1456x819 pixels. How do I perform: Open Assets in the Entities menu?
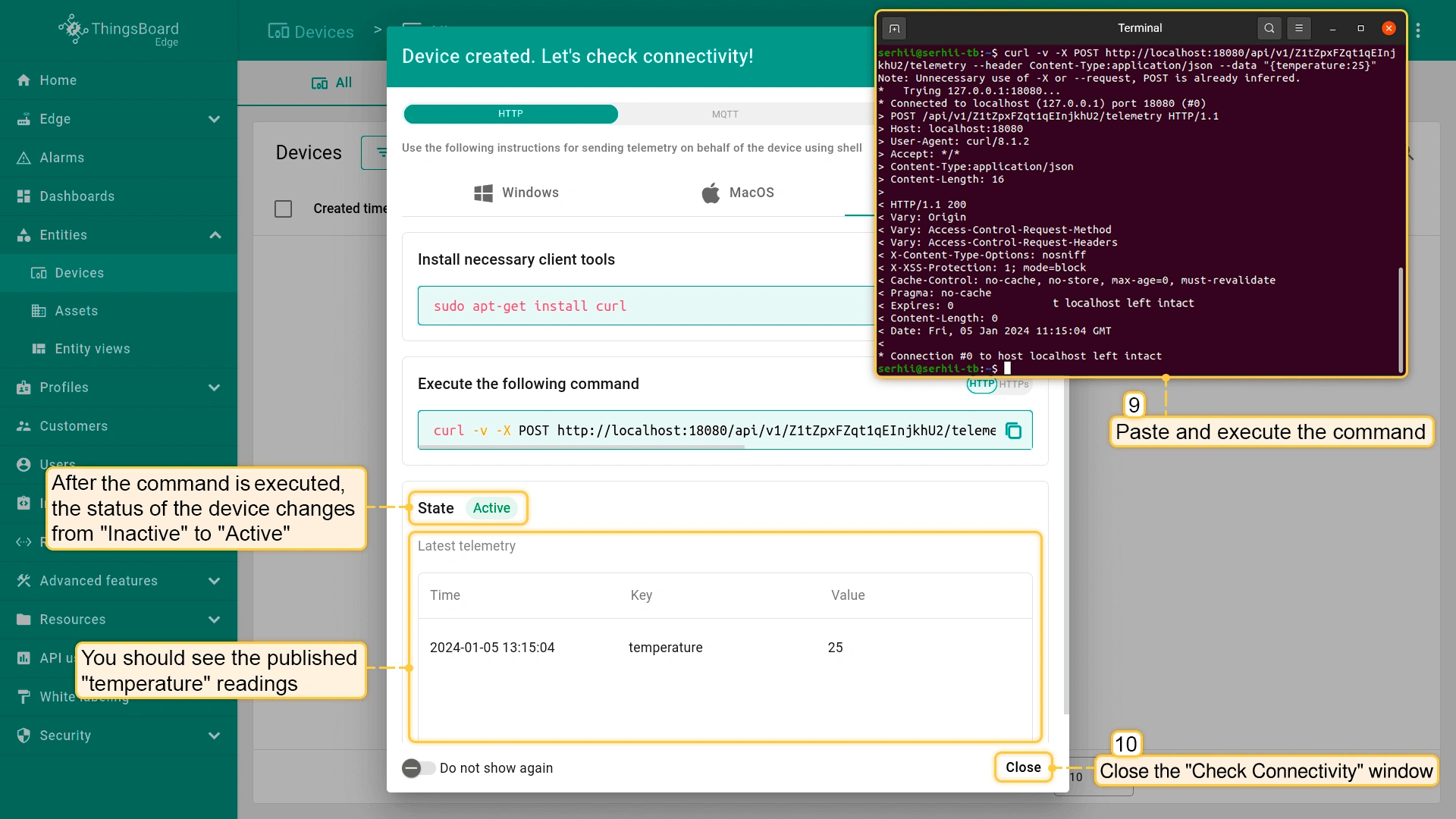tap(76, 311)
